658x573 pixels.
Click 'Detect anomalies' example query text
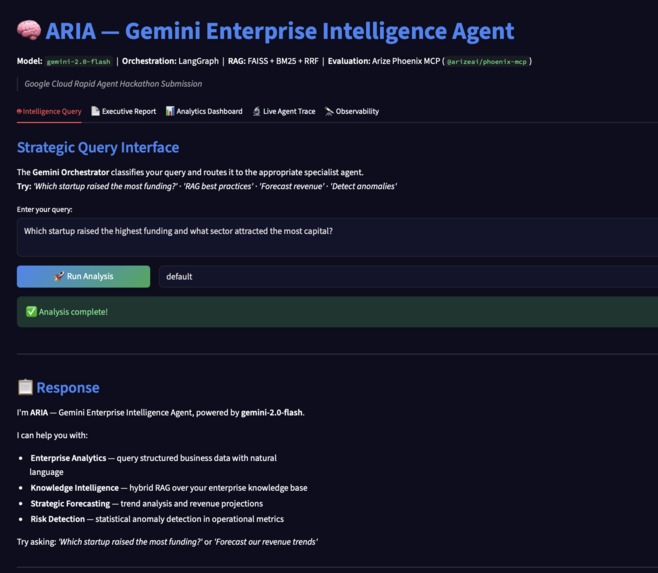tap(363, 186)
